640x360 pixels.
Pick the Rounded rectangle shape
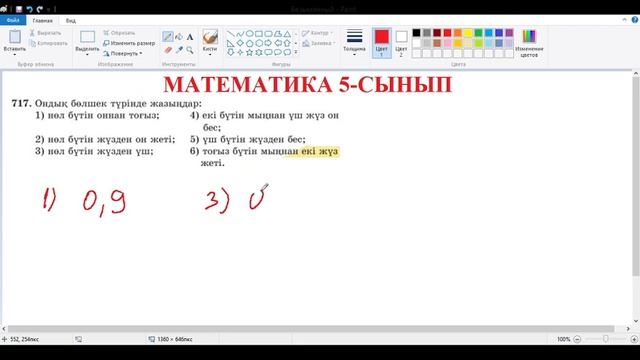point(268,34)
